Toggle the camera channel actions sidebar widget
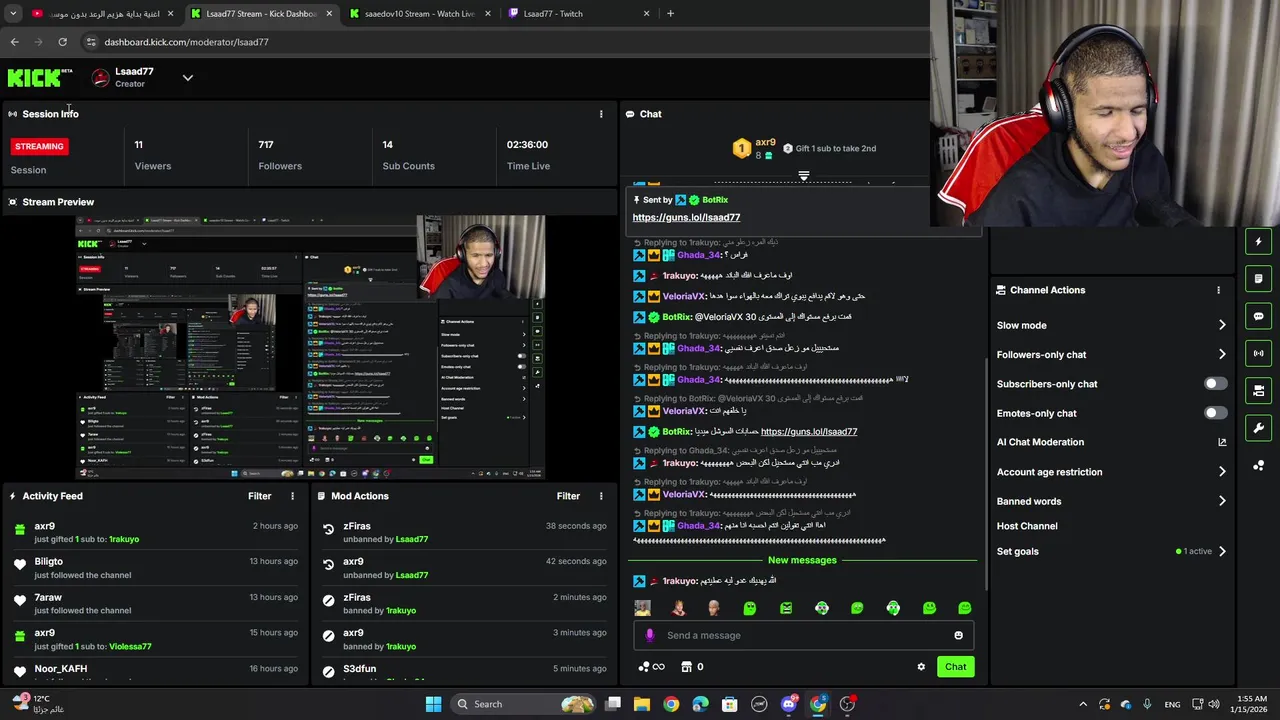 pos(1258,391)
